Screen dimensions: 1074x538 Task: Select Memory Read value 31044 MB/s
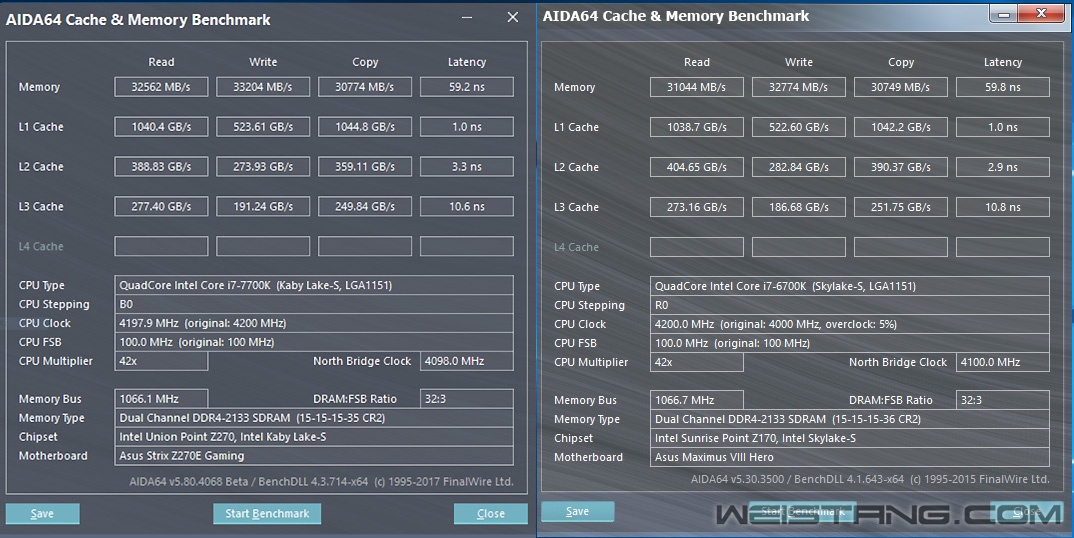697,87
